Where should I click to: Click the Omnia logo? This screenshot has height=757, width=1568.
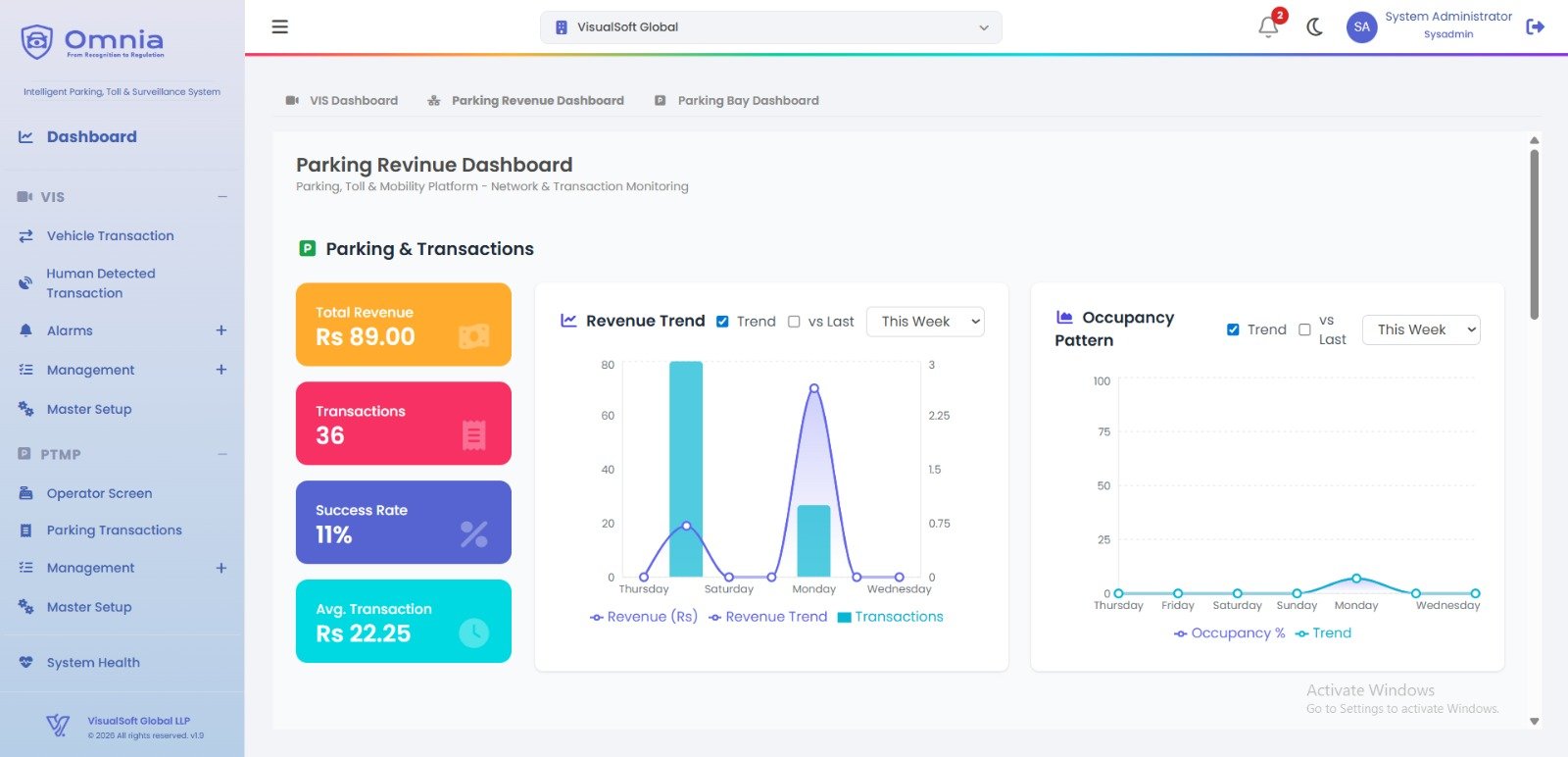(x=93, y=42)
